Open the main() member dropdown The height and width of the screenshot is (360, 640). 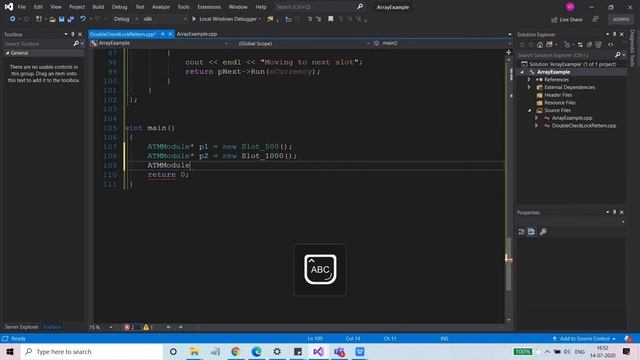[x=442, y=43]
